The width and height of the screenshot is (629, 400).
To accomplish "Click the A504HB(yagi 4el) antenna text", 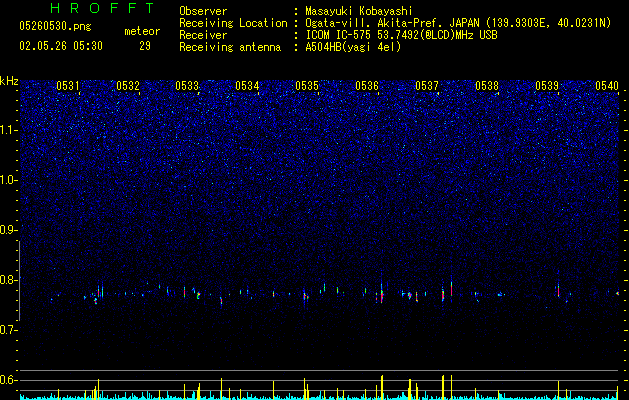I will click(353, 47).
